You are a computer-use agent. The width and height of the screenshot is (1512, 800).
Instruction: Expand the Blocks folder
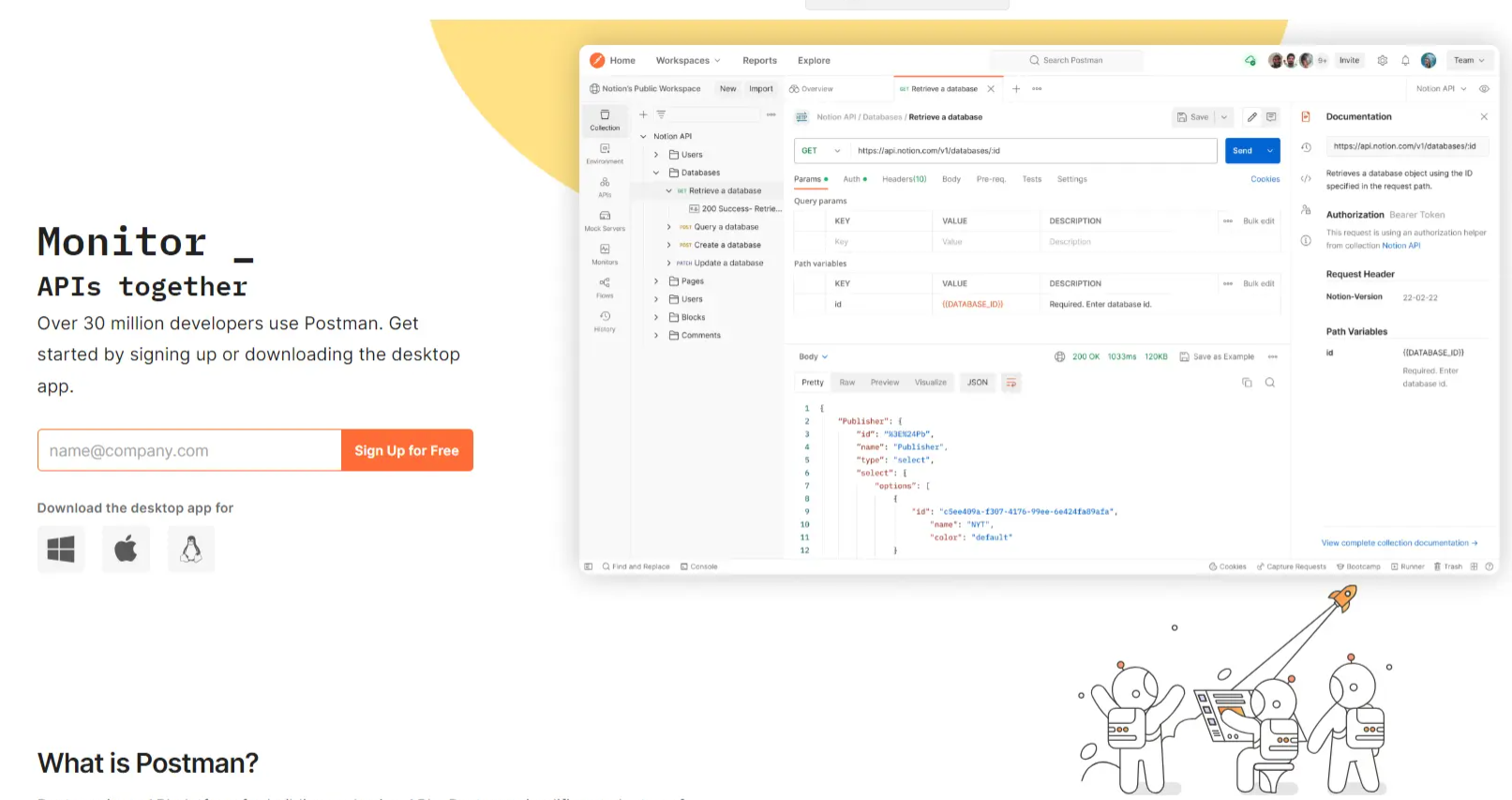pyautogui.click(x=656, y=317)
